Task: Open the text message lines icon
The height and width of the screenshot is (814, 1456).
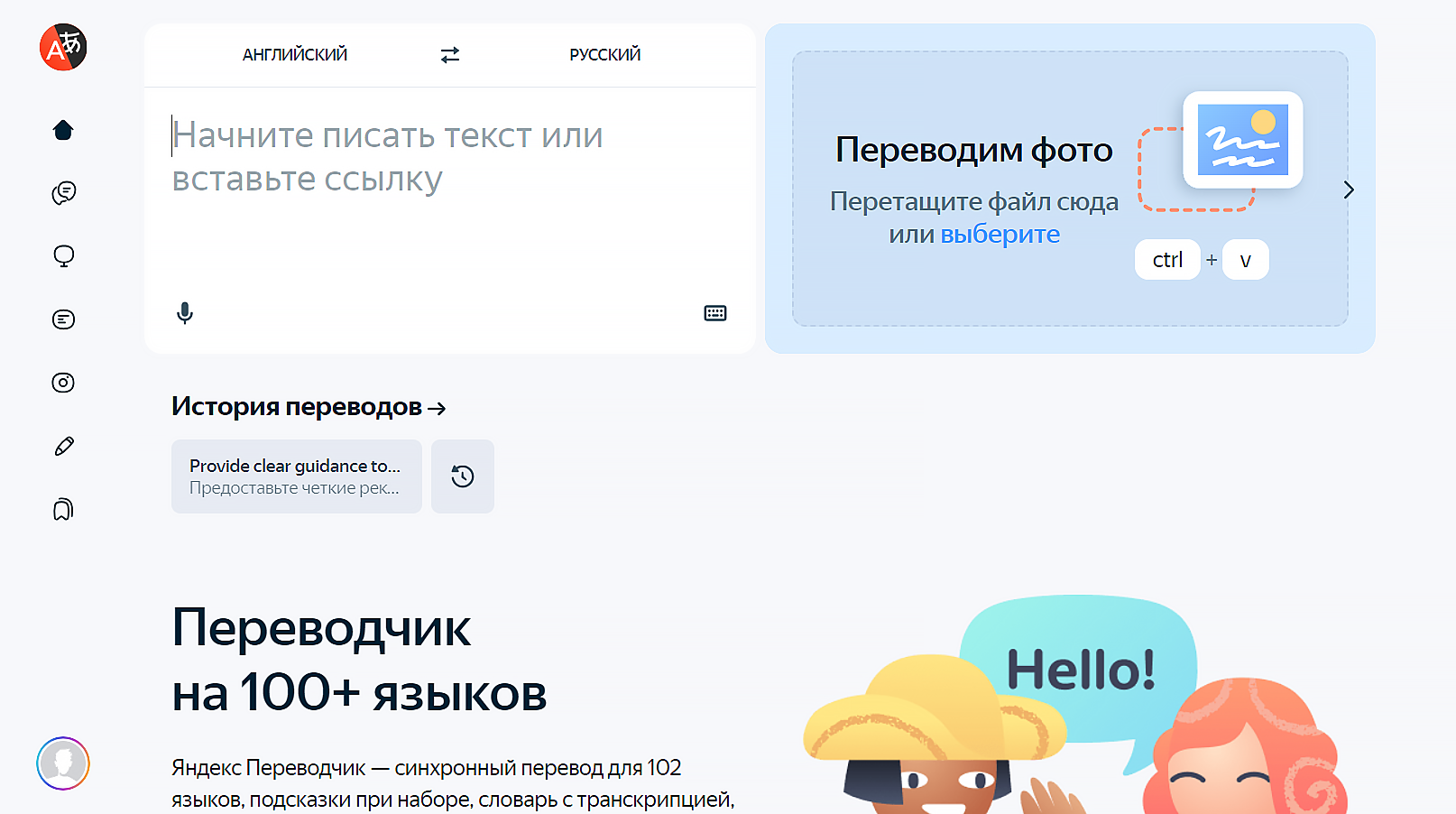Action: point(63,319)
